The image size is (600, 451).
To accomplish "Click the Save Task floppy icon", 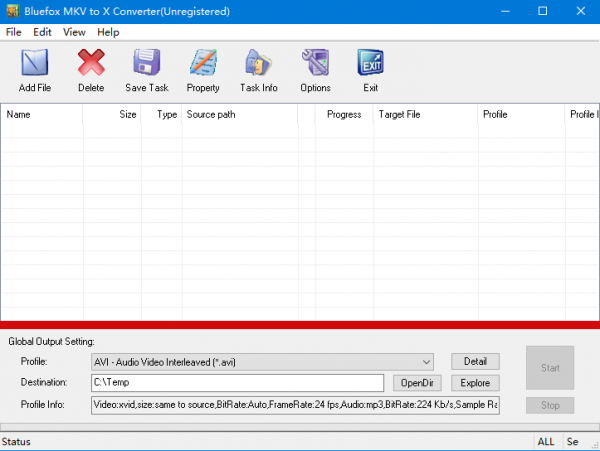I will [147, 65].
